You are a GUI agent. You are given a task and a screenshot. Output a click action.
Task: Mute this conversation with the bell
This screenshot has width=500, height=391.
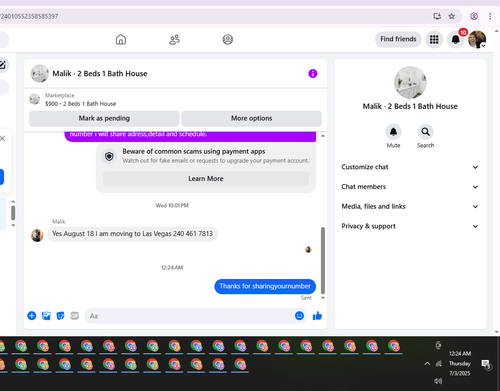393,132
